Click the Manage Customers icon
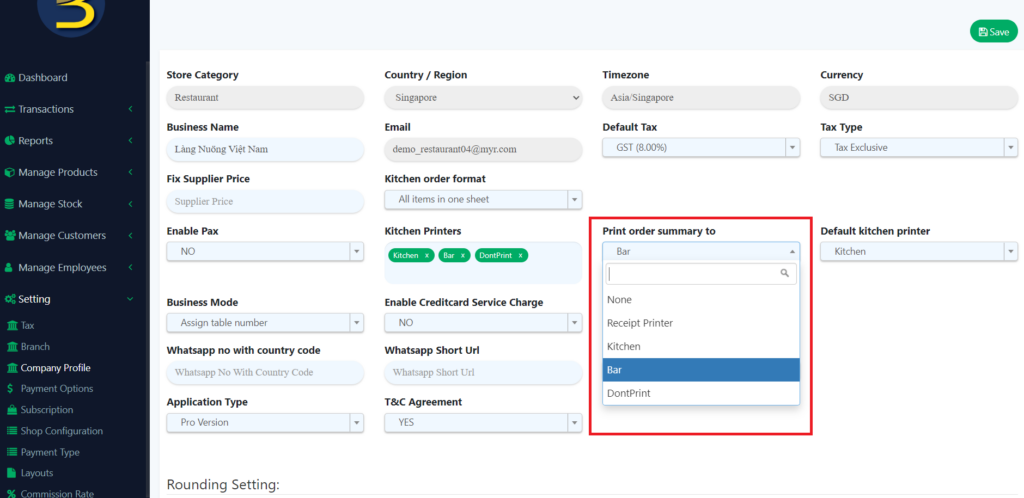The height and width of the screenshot is (498, 1024). pos(10,236)
